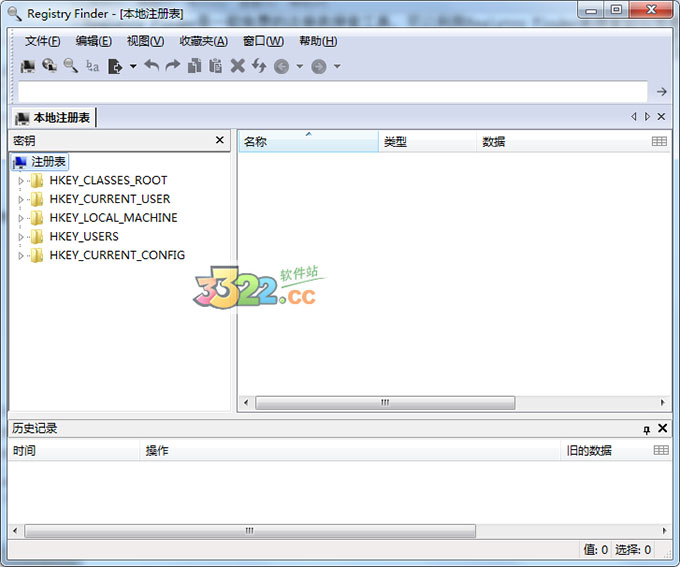Open the 窗口(W) menu
This screenshot has height=567, width=680.
point(263,41)
